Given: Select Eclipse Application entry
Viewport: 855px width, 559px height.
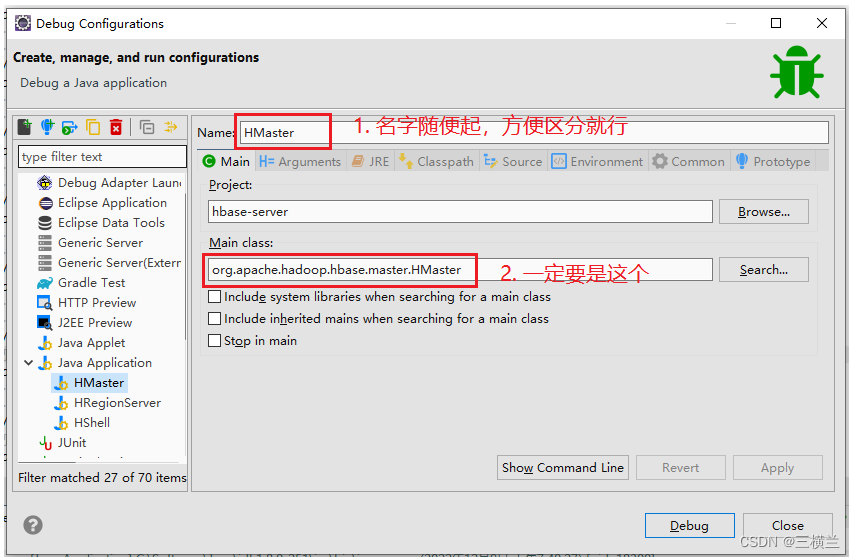Looking at the screenshot, I should [x=103, y=203].
